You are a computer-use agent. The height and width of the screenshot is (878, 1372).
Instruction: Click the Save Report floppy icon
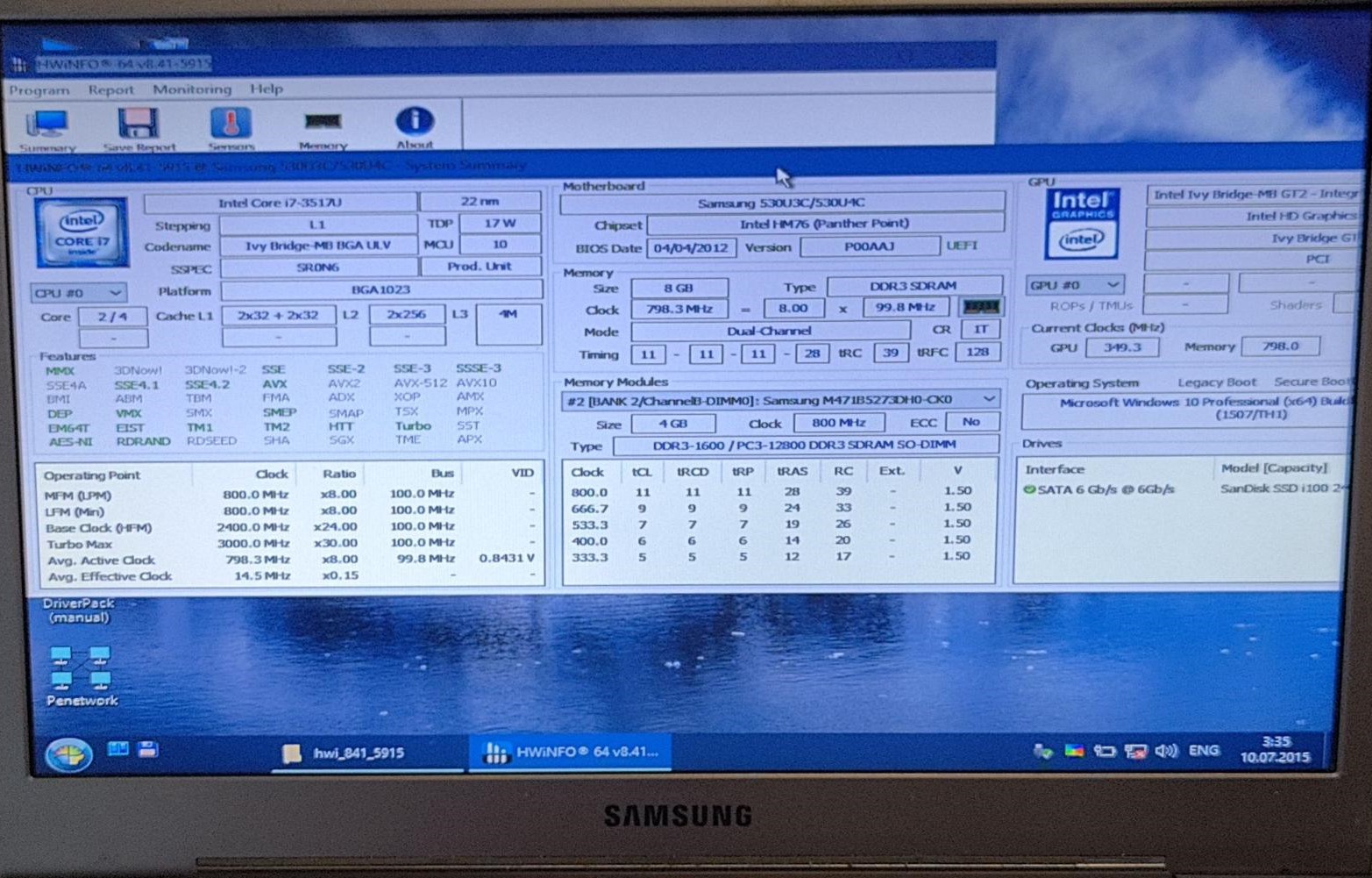(139, 129)
